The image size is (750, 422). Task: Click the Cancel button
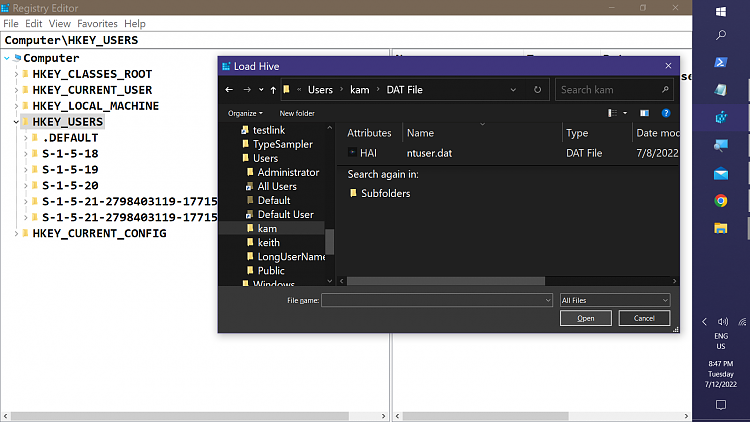(644, 318)
